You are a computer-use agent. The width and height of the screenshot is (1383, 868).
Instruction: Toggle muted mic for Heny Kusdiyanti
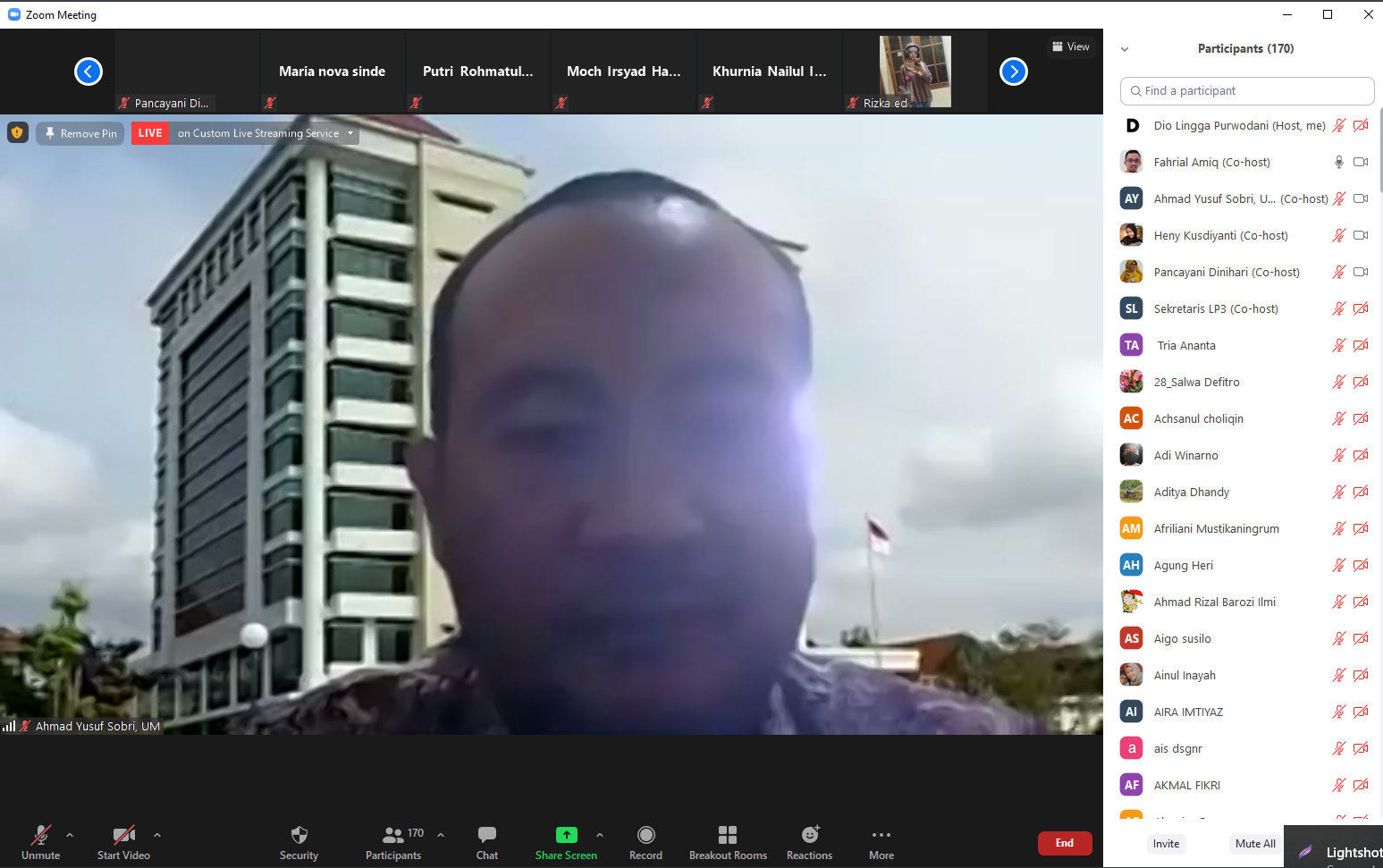[1339, 235]
